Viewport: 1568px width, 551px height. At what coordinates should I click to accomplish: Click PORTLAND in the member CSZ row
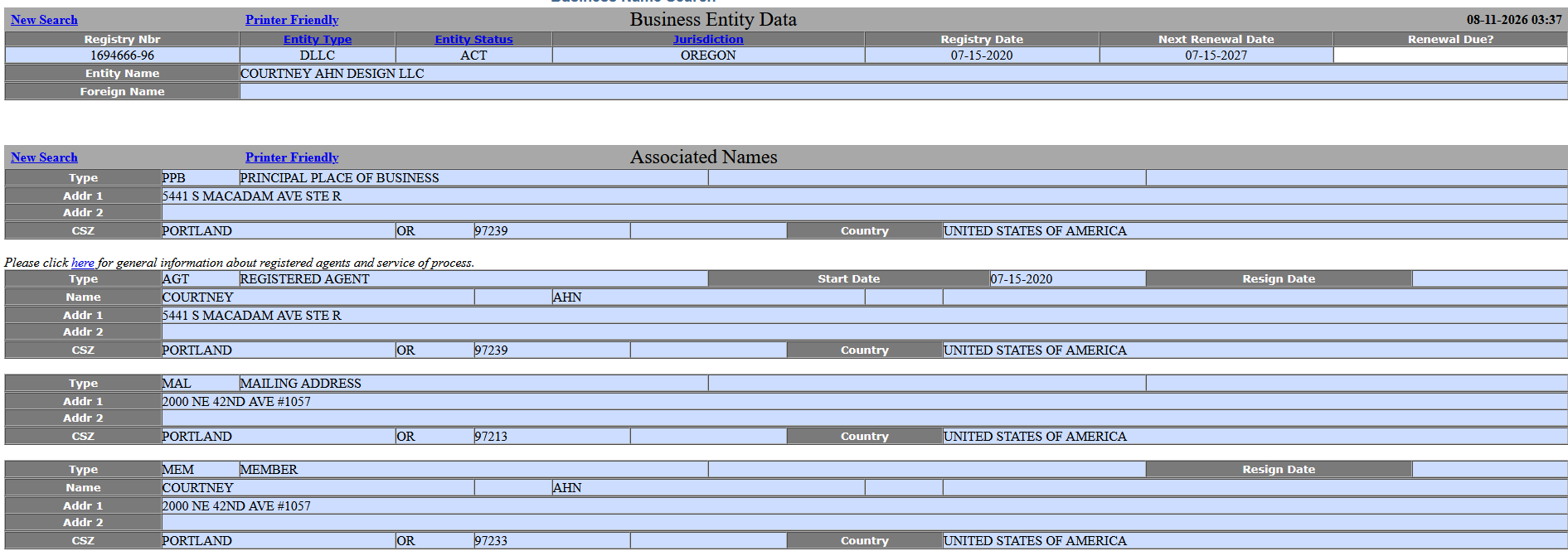[x=197, y=541]
